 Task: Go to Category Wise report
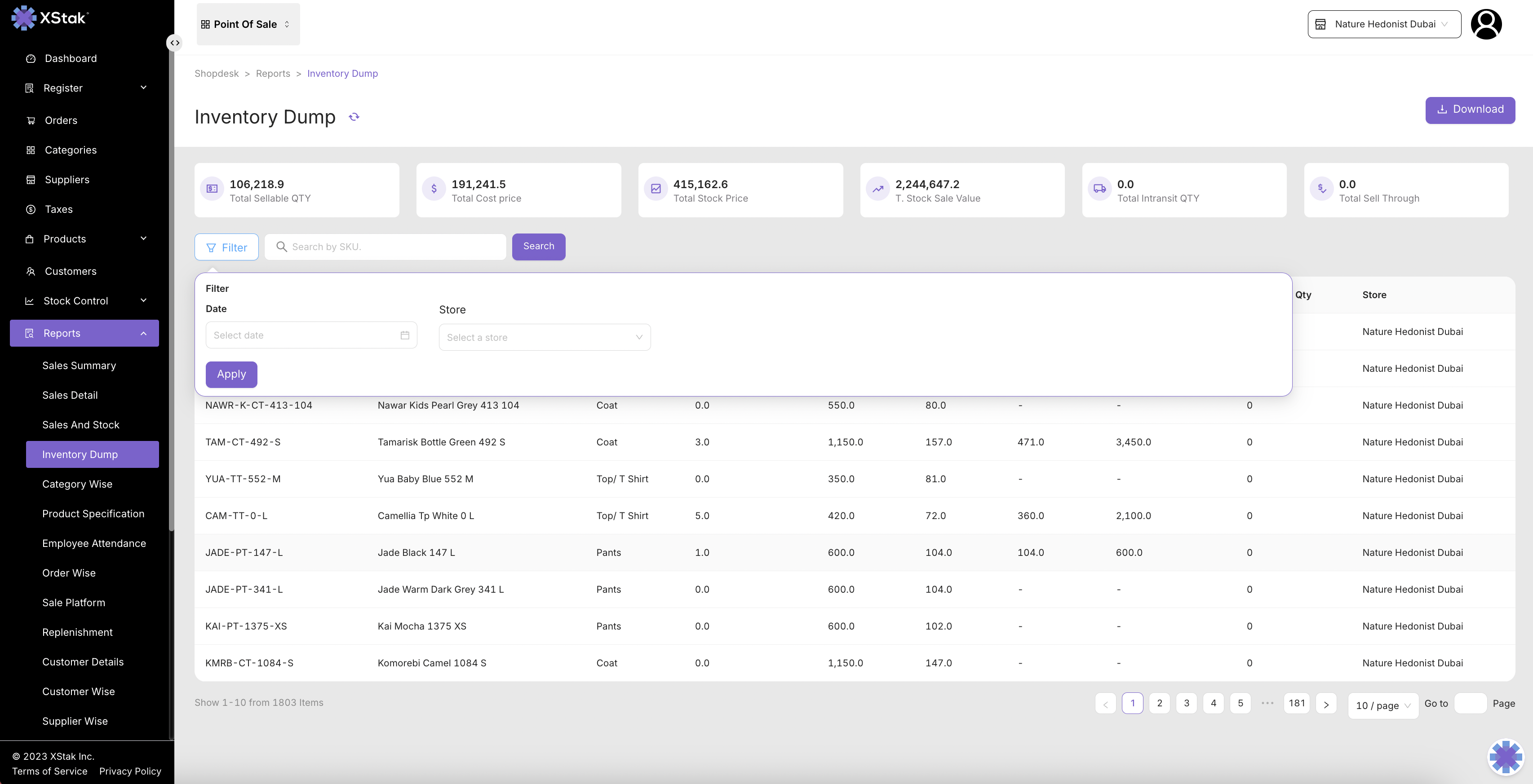(77, 484)
